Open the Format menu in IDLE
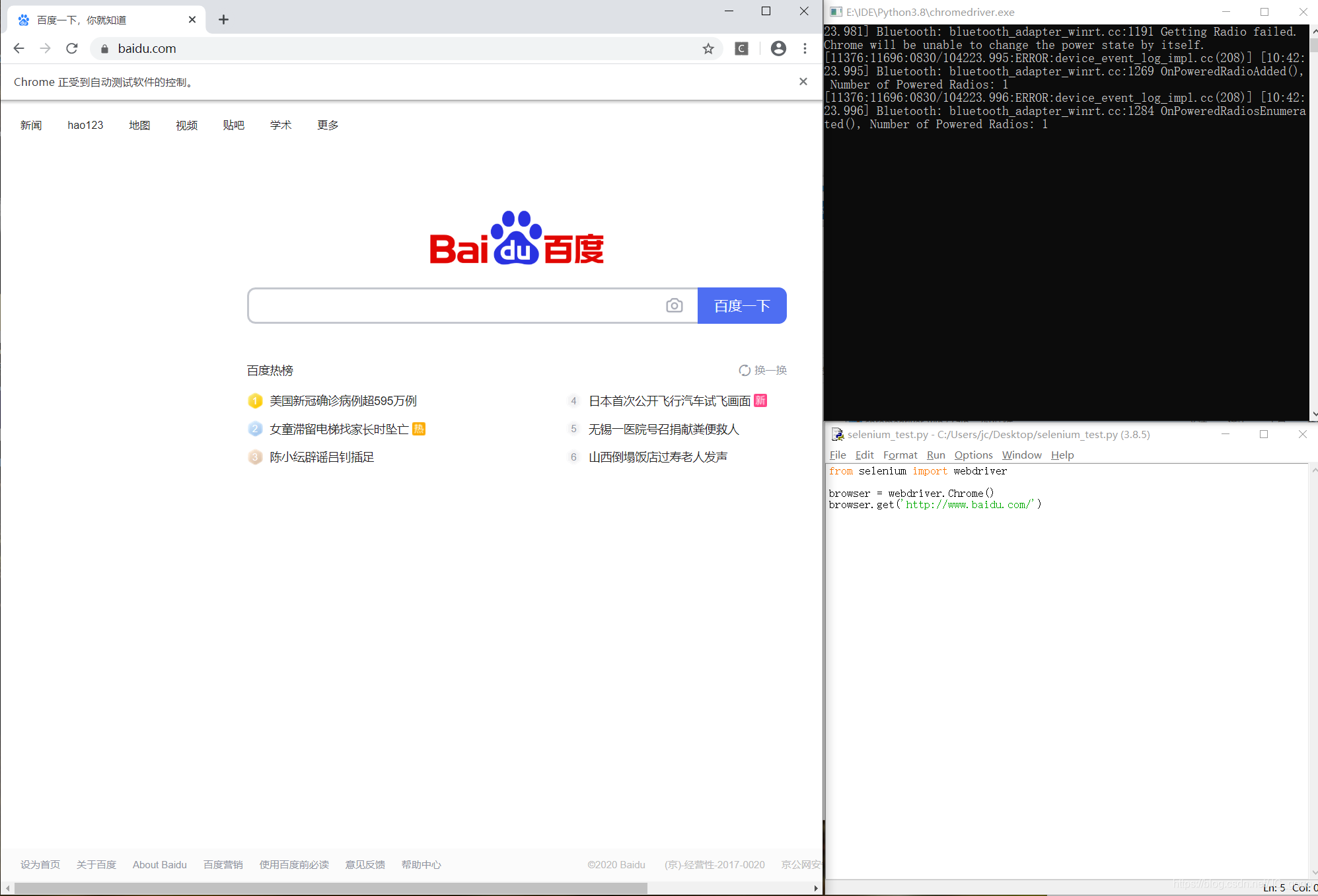Image resolution: width=1318 pixels, height=896 pixels. pyautogui.click(x=900, y=455)
